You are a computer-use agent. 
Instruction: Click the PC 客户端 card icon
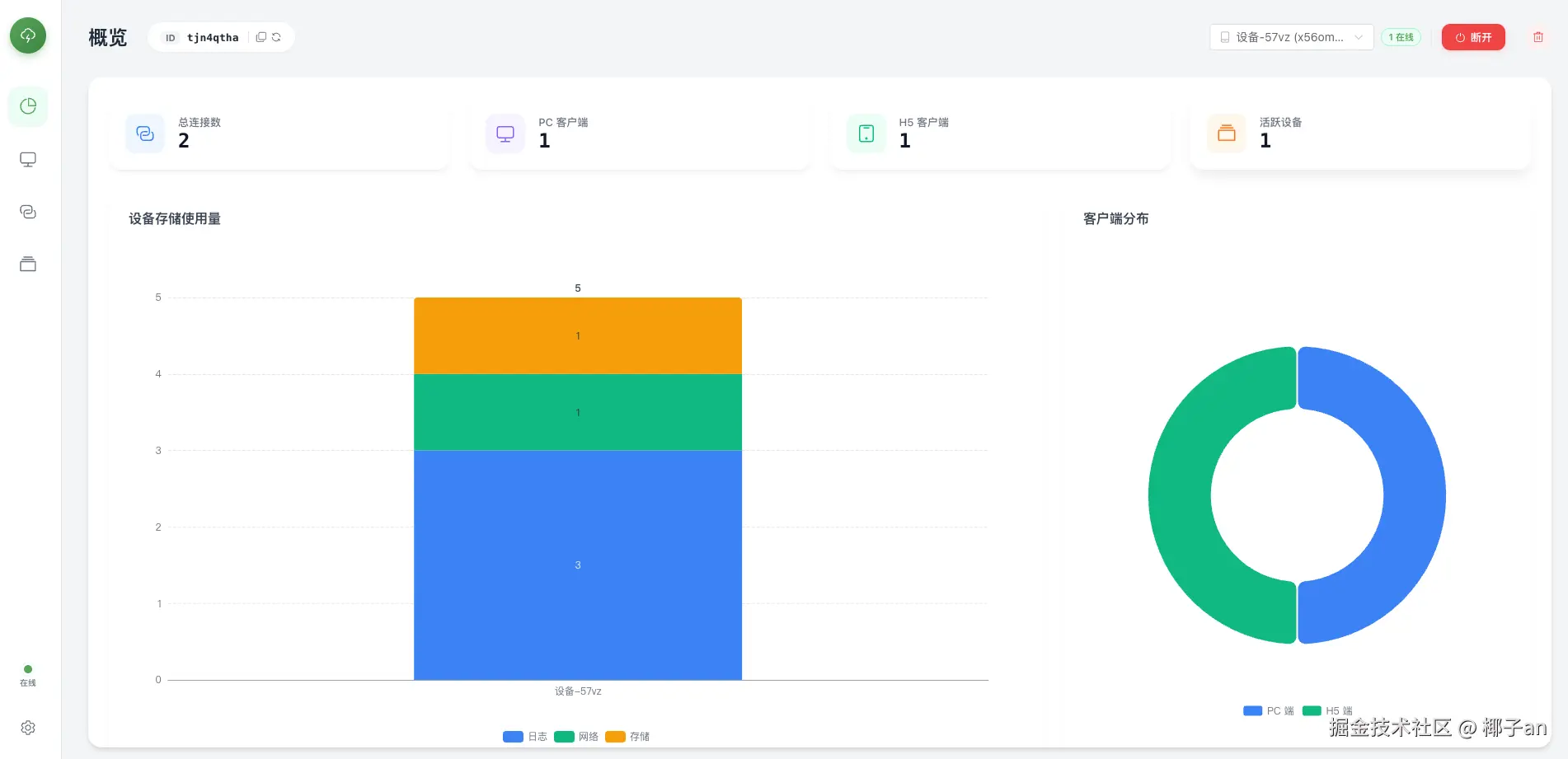pos(505,134)
